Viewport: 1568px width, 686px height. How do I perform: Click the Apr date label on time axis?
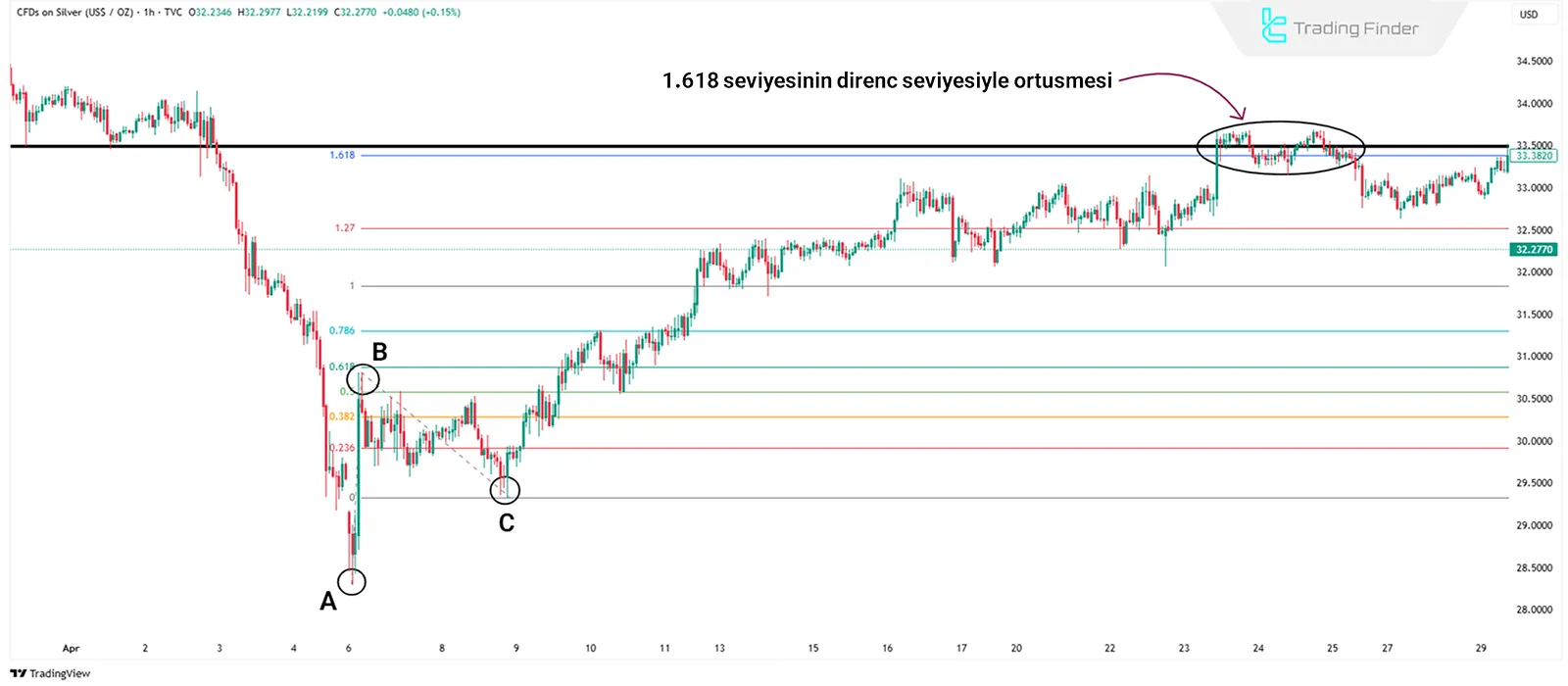point(71,649)
